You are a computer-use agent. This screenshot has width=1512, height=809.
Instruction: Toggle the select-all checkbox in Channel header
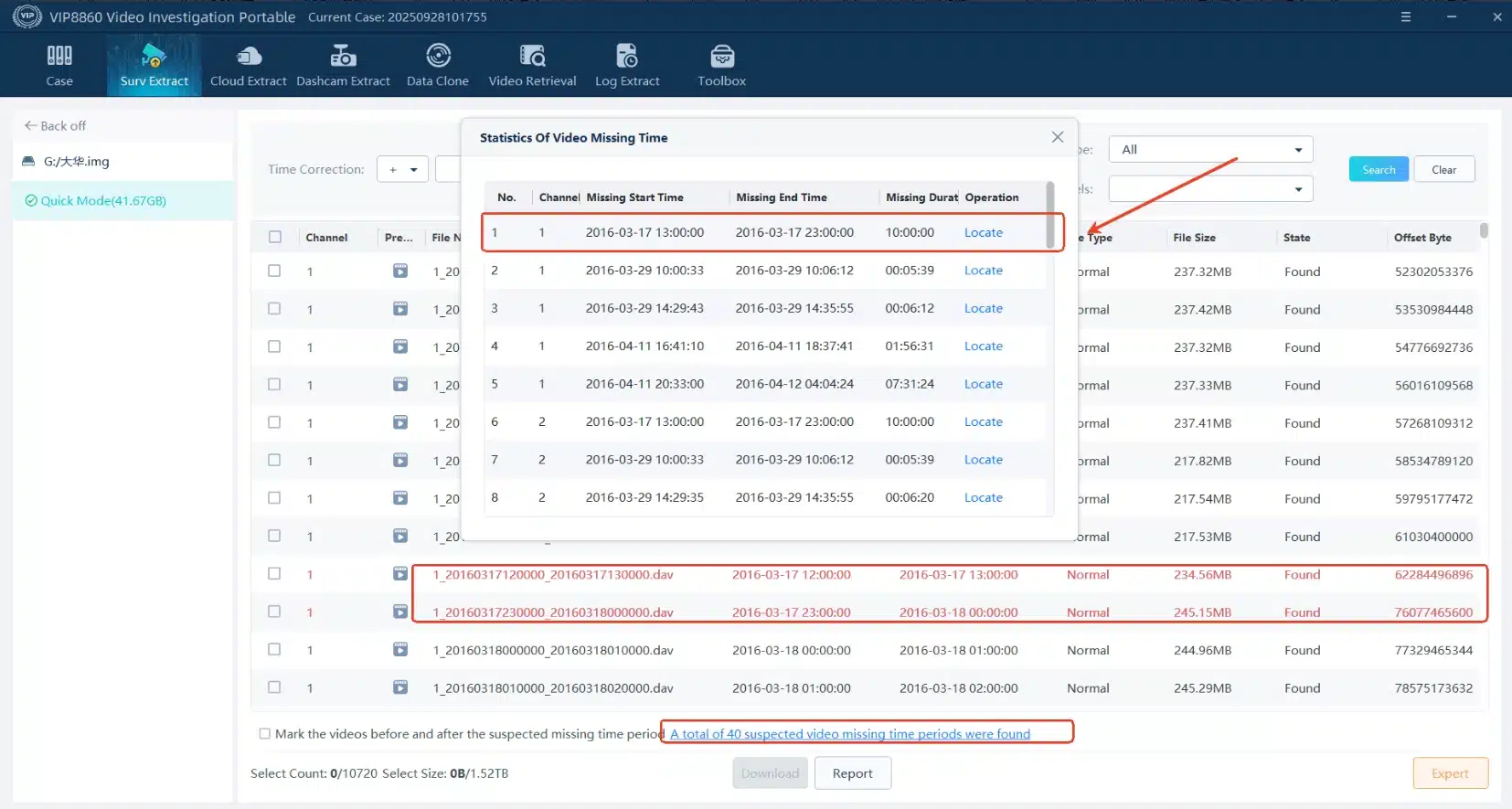click(275, 237)
